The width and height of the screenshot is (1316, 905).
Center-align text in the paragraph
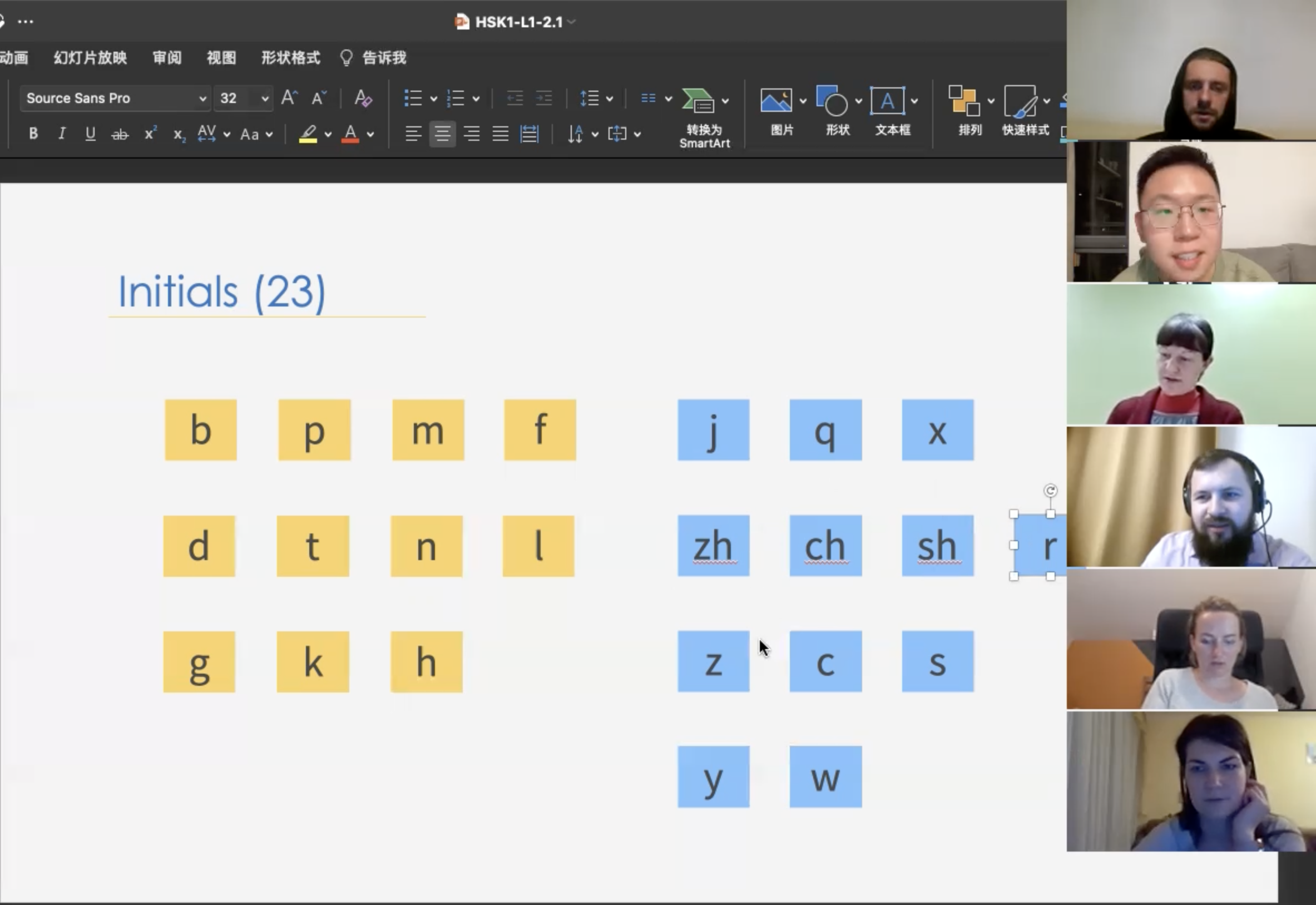442,134
